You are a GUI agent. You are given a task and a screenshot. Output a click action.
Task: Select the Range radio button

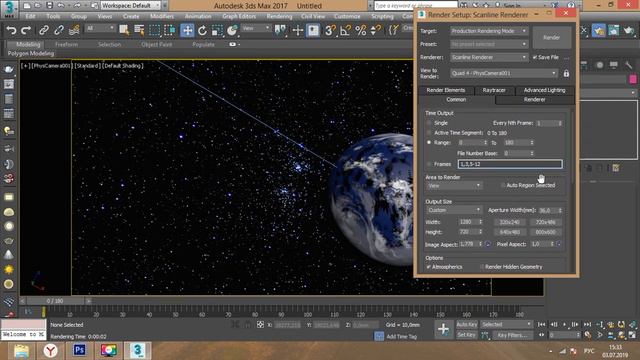429,142
